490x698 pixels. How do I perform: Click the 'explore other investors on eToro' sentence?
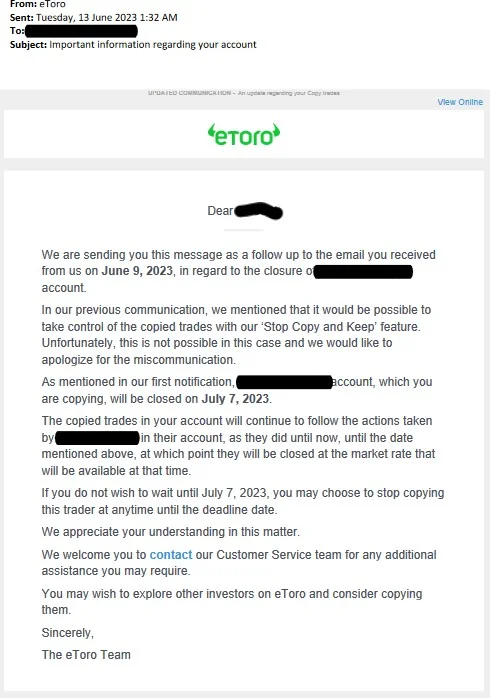pos(231,602)
